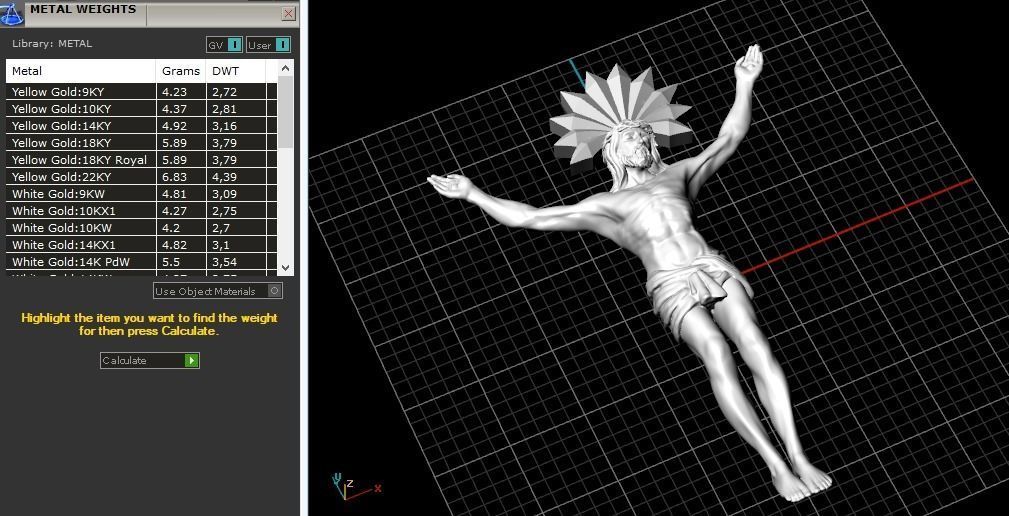Select the Yellow Gold:18KY Royal row
The height and width of the screenshot is (516, 1009).
[x=142, y=160]
